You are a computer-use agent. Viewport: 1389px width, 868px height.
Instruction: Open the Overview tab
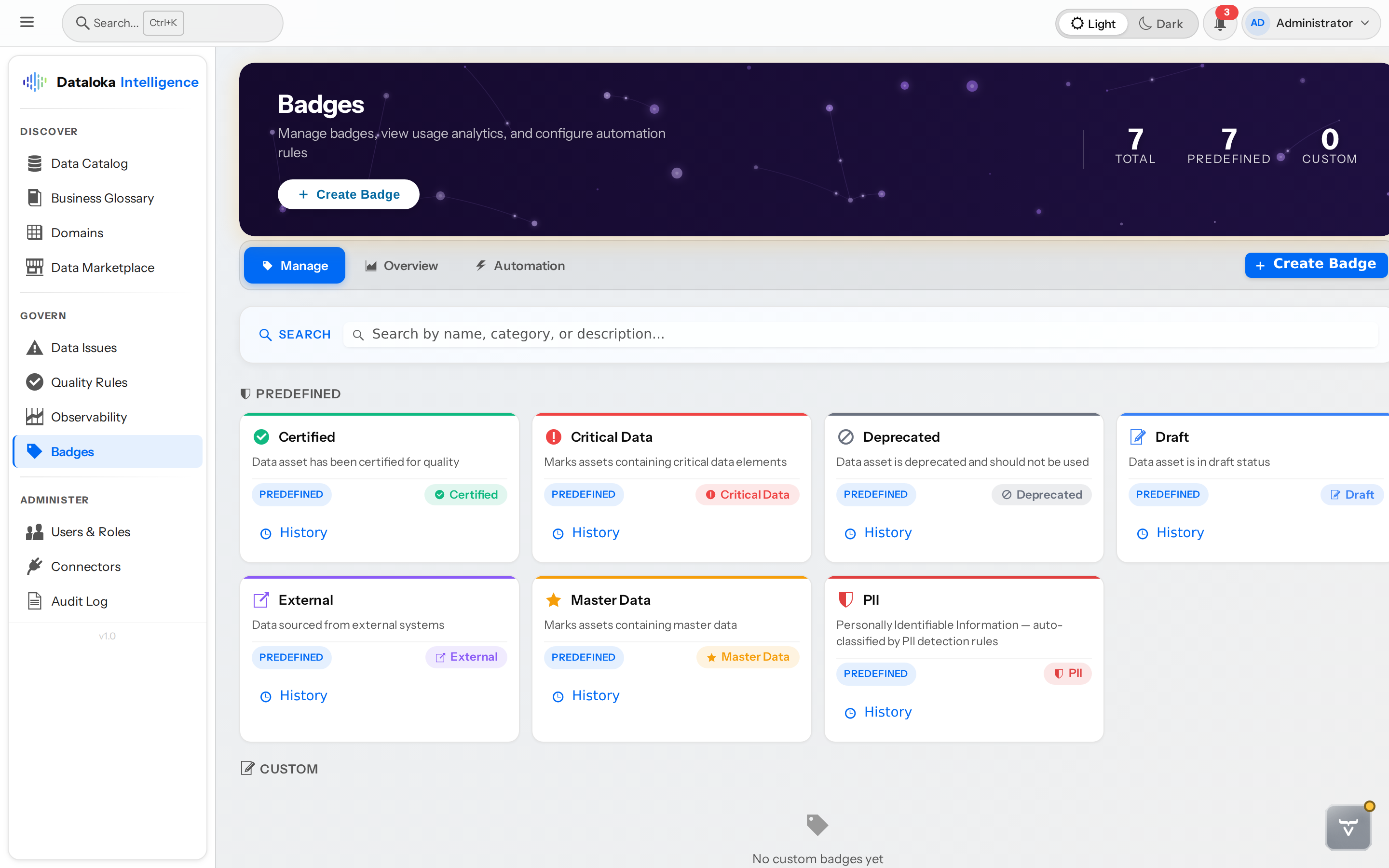click(x=402, y=265)
